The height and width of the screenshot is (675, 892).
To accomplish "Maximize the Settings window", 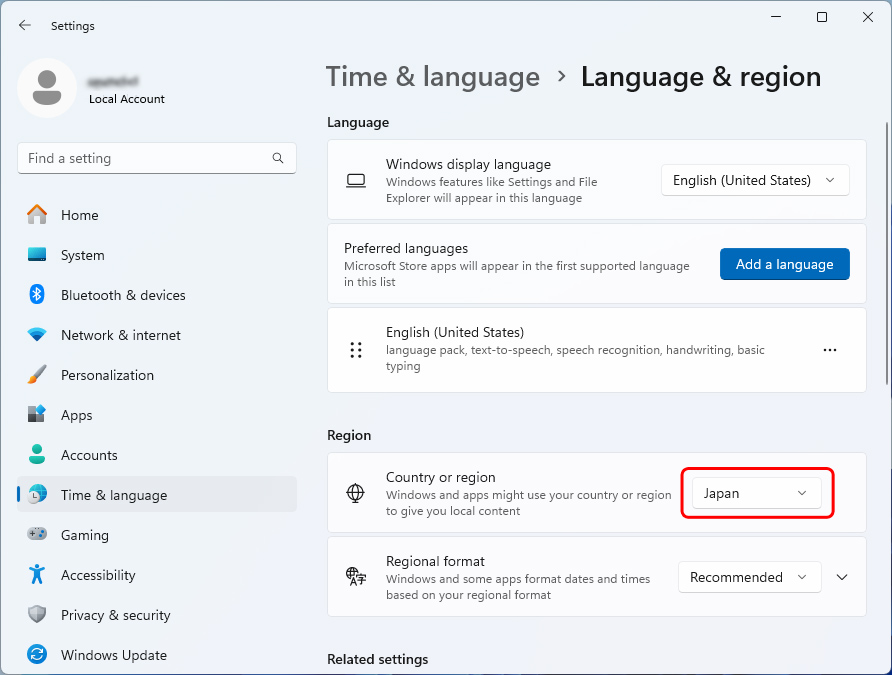I will click(822, 17).
